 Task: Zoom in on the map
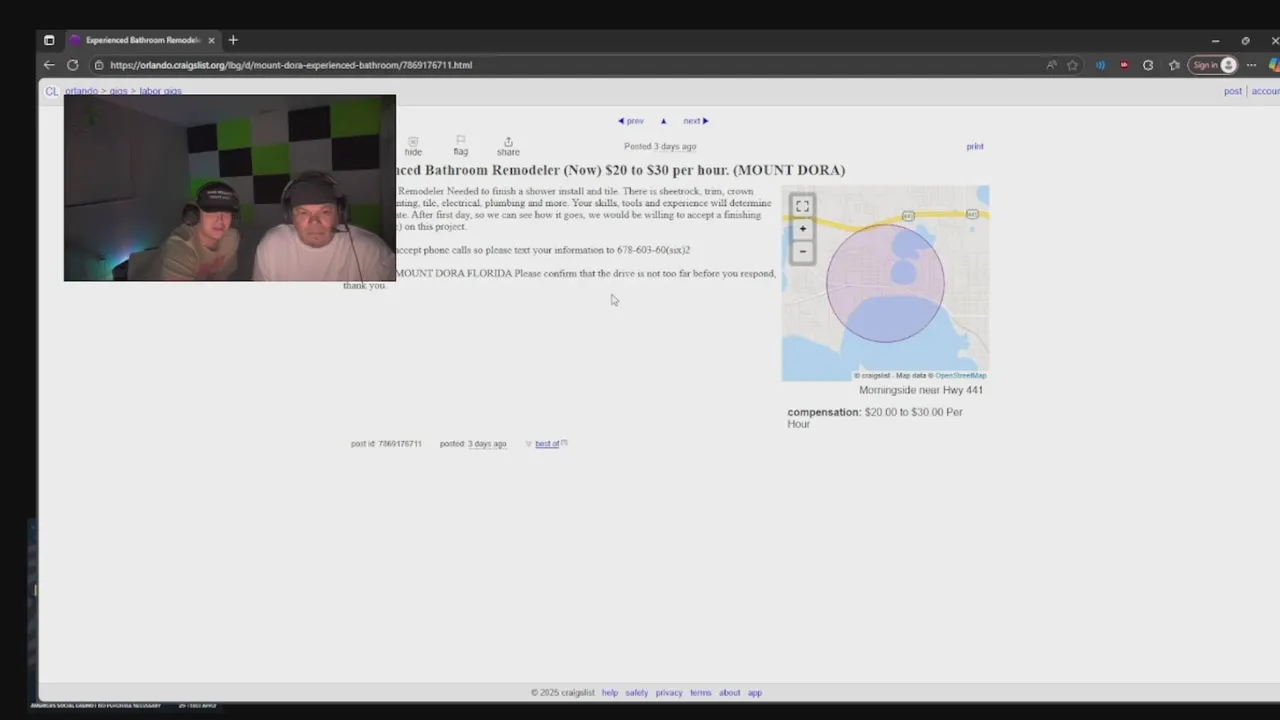[802, 229]
